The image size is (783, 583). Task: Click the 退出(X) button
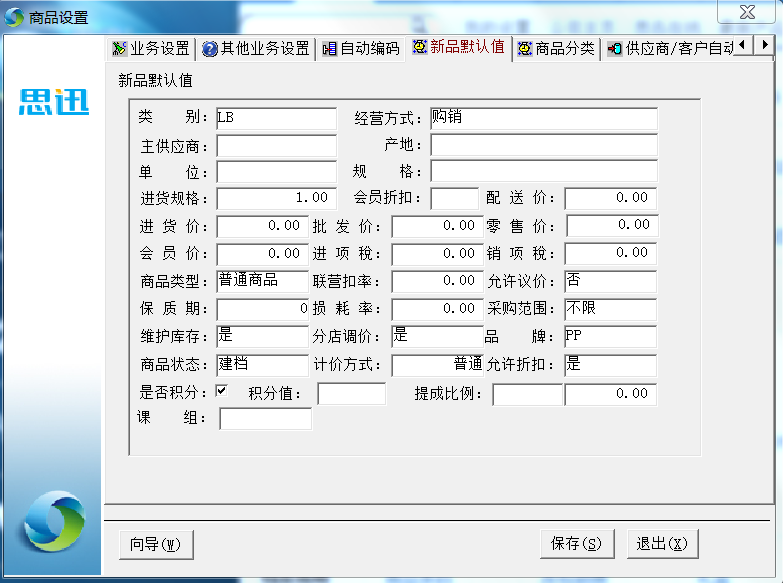coord(662,544)
